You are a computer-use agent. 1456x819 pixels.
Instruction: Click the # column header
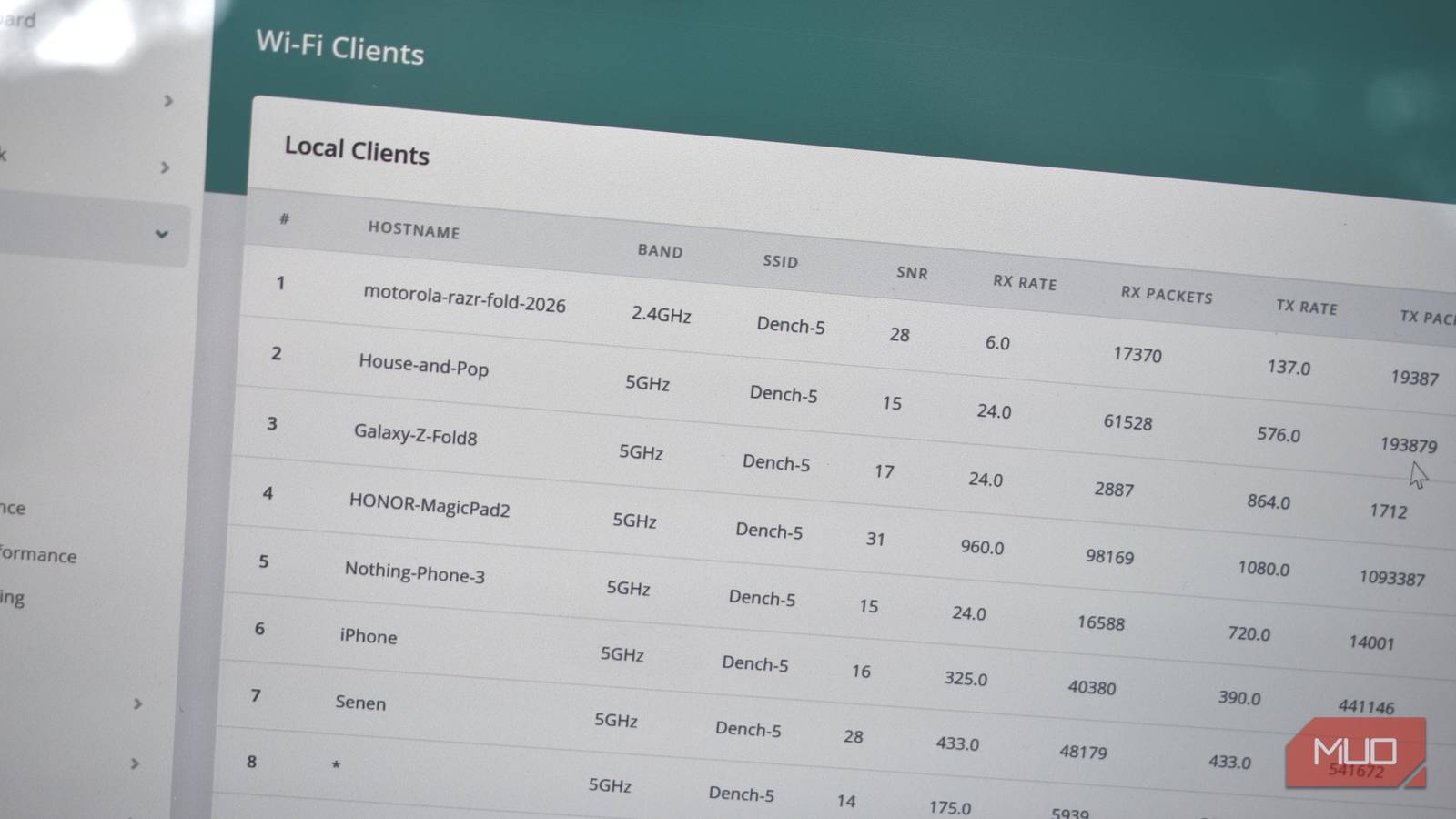click(285, 218)
